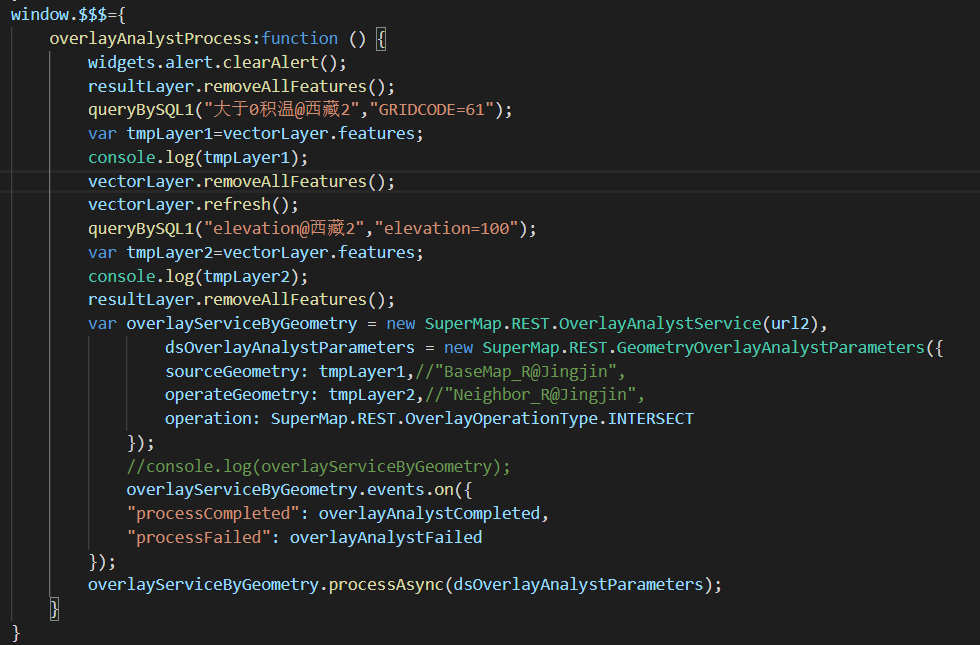Click the highlighted opening brace after function ()
980x645 pixels.
pyautogui.click(x=381, y=39)
